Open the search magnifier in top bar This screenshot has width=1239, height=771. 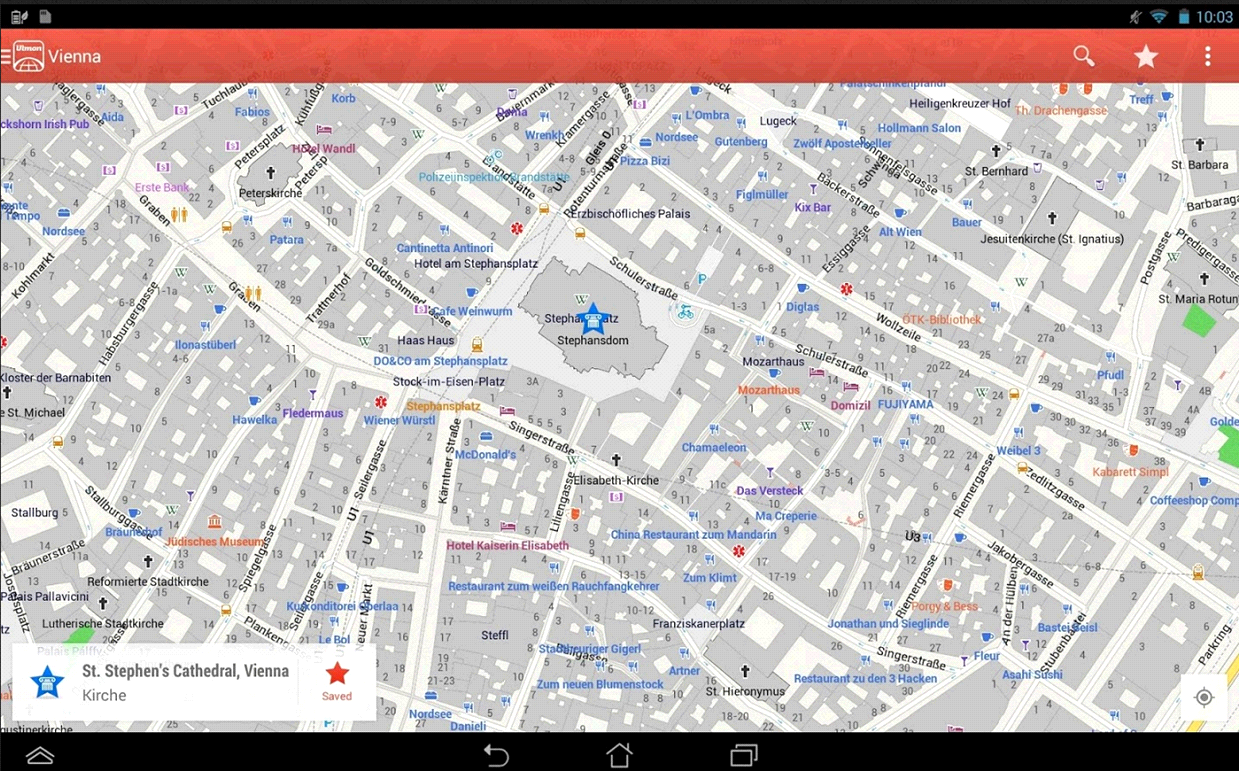[x=1084, y=56]
